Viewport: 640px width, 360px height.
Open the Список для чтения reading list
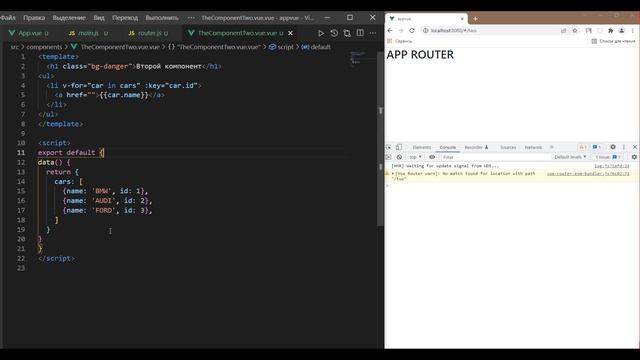click(x=613, y=41)
